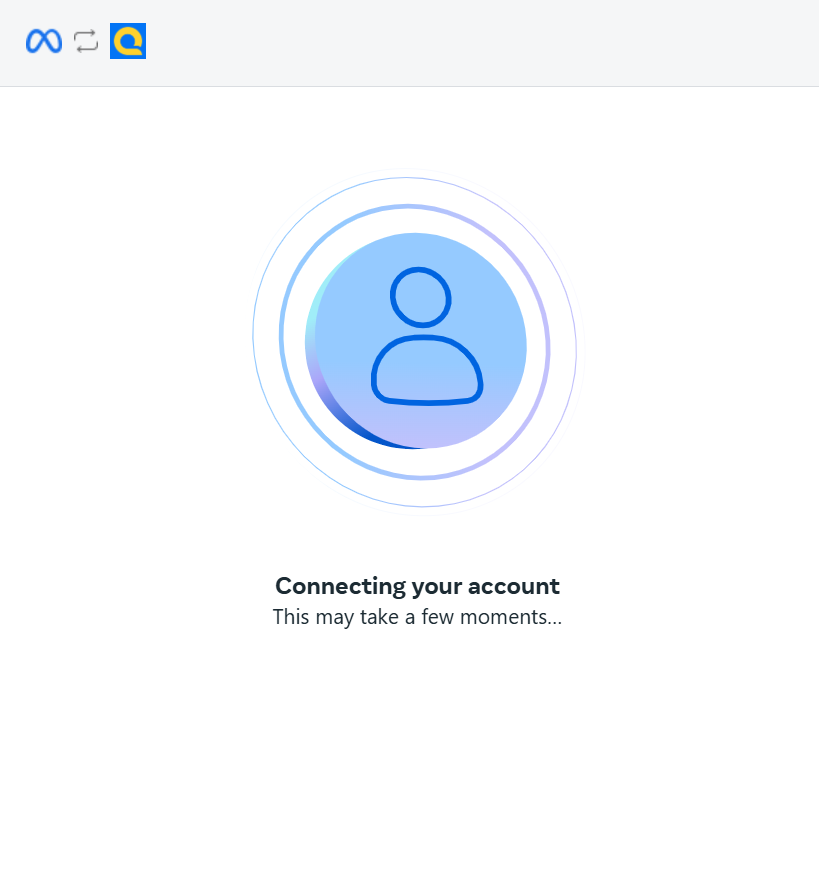Viewport: 819px width, 871px height.
Task: Click the "Connecting your account" heading
Action: pyautogui.click(x=417, y=586)
